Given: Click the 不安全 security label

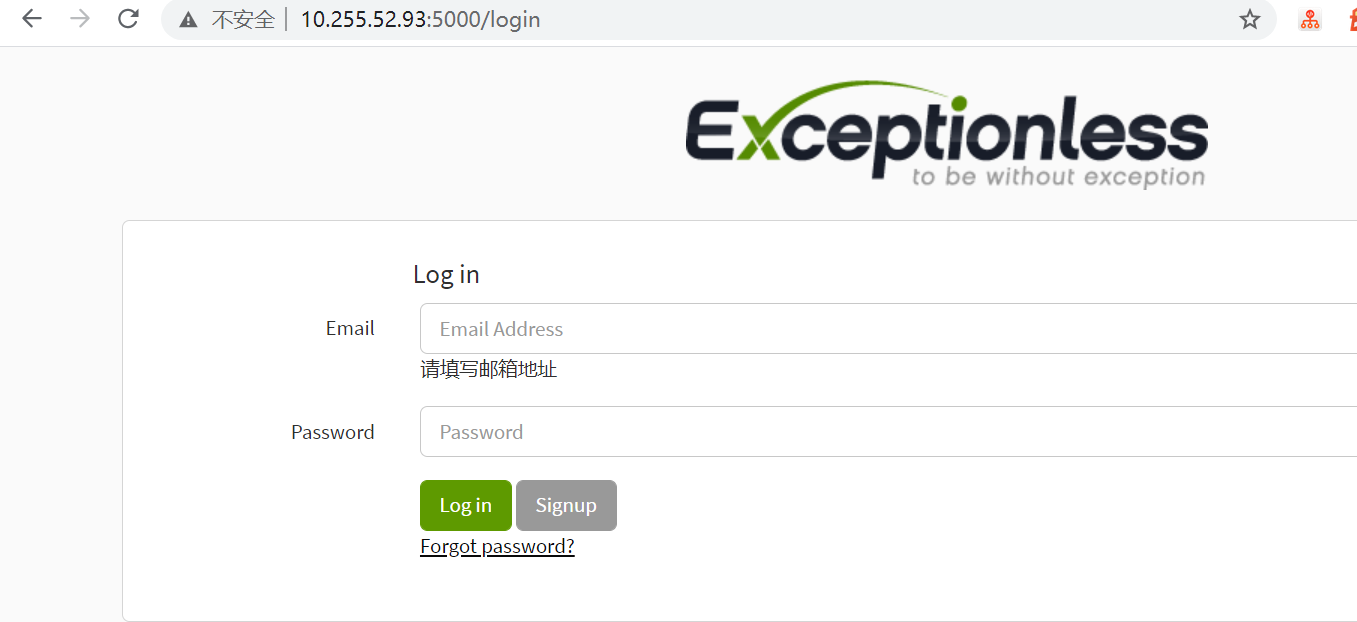Looking at the screenshot, I should click(x=243, y=20).
